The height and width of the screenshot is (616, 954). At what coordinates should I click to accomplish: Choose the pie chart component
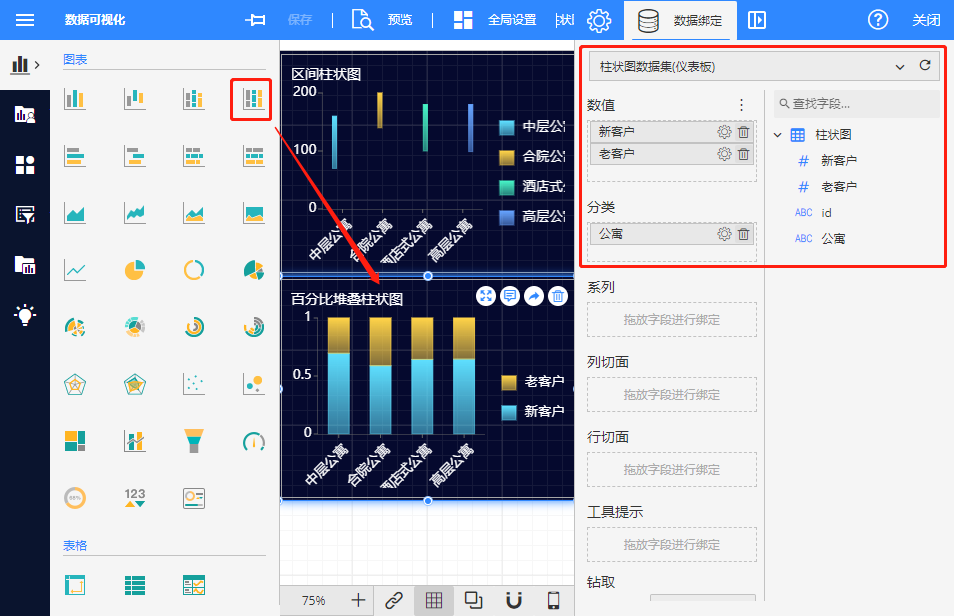[135, 270]
